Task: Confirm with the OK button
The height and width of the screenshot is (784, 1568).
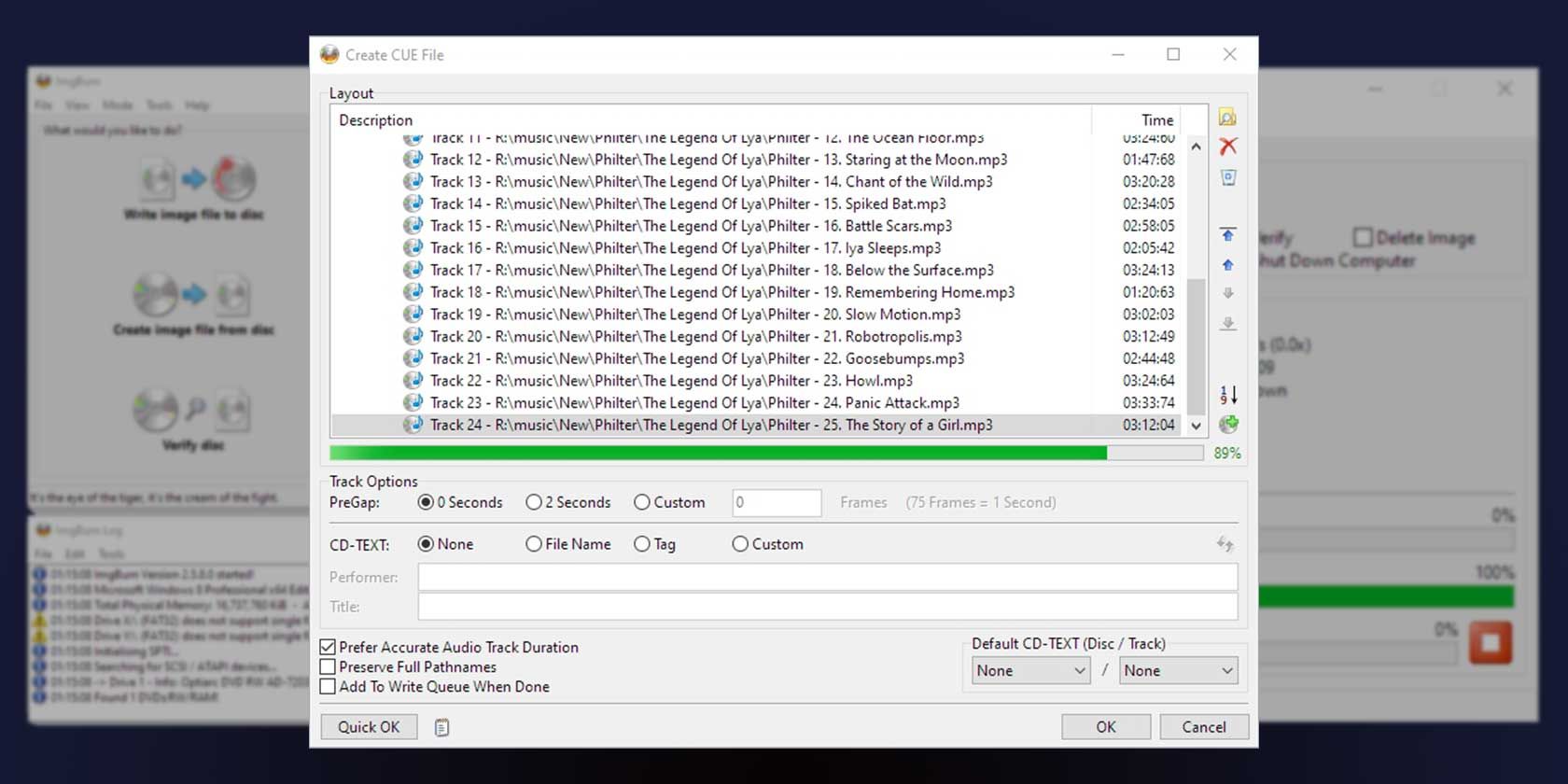Action: point(1106,727)
